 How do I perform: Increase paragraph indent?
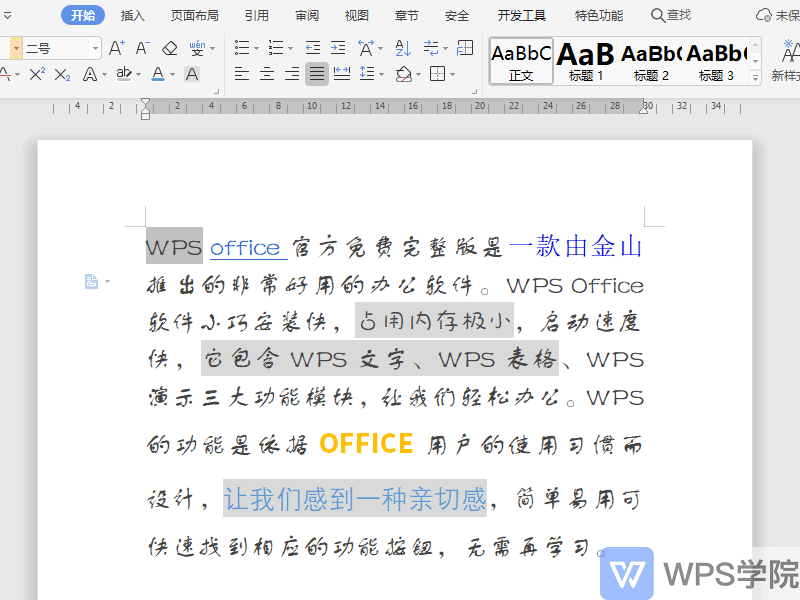(338, 48)
